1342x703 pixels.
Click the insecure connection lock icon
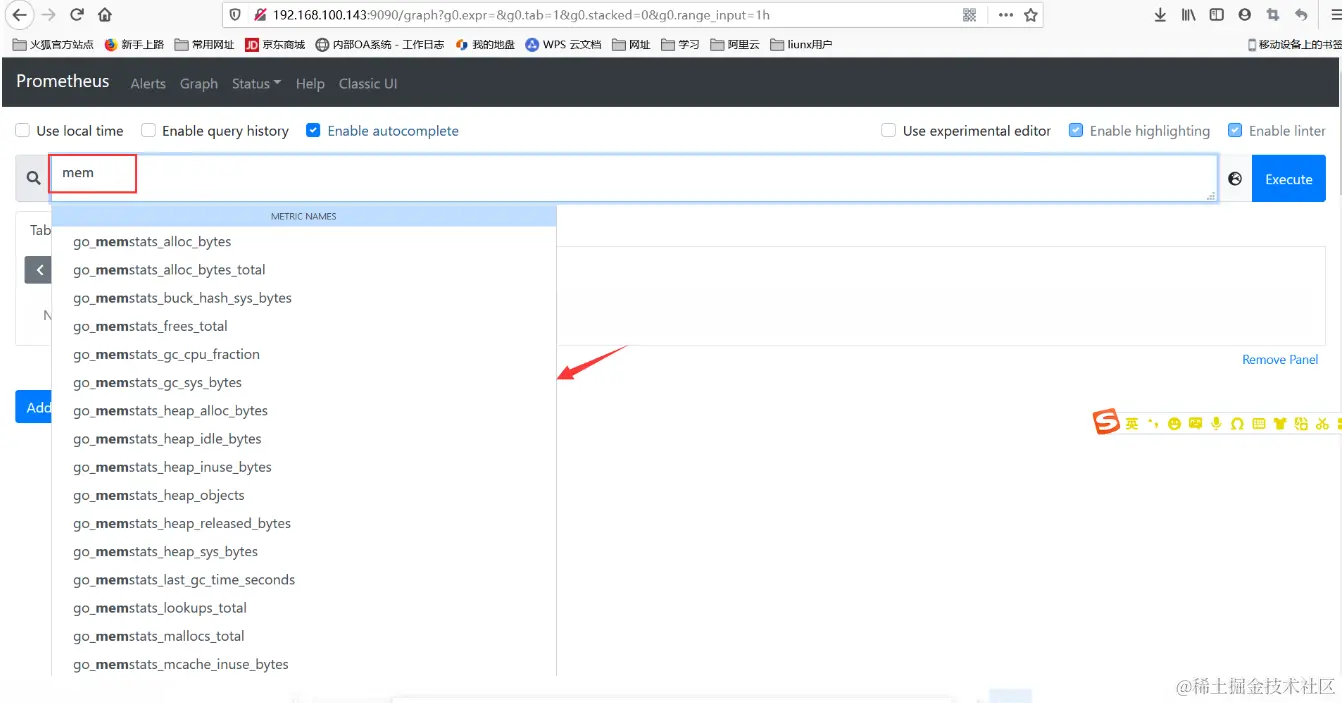point(260,15)
